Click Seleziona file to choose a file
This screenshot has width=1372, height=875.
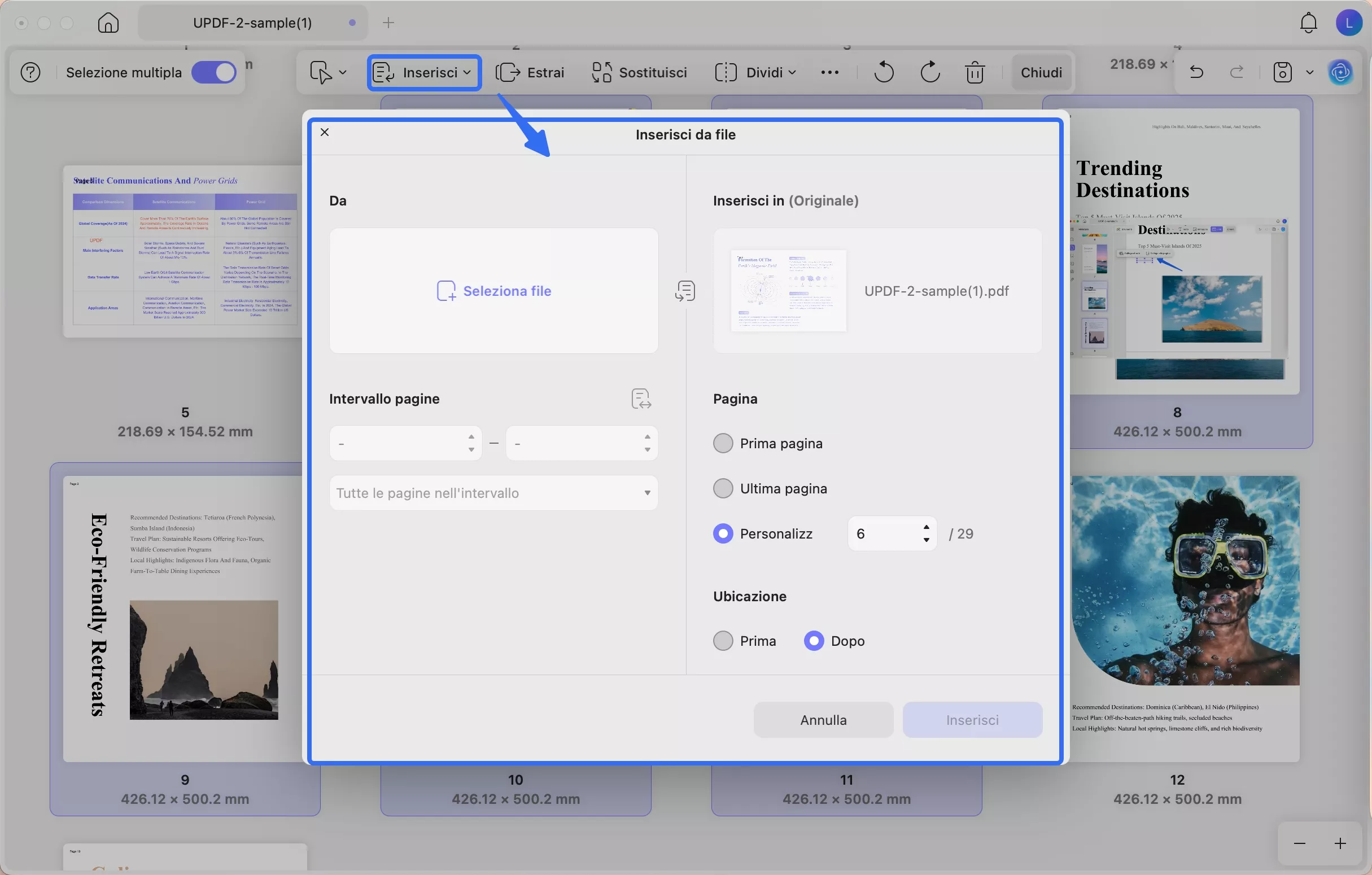click(494, 291)
